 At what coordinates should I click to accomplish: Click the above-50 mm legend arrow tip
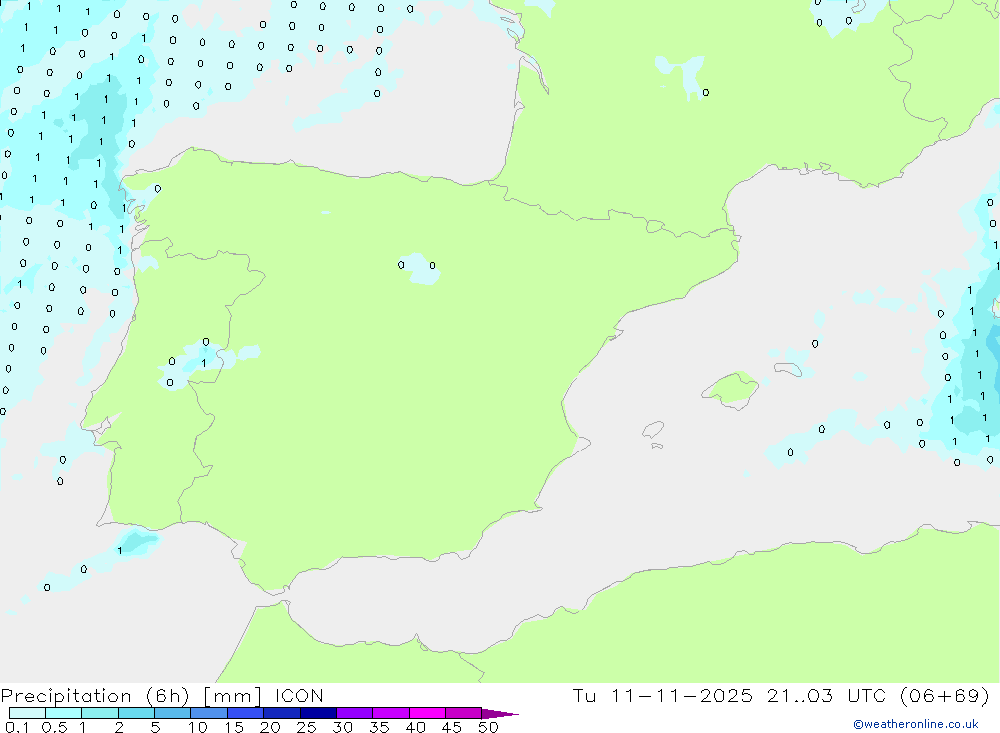tap(501, 713)
